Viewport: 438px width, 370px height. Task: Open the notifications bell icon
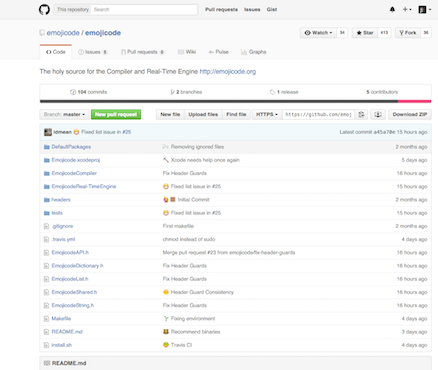(x=392, y=10)
